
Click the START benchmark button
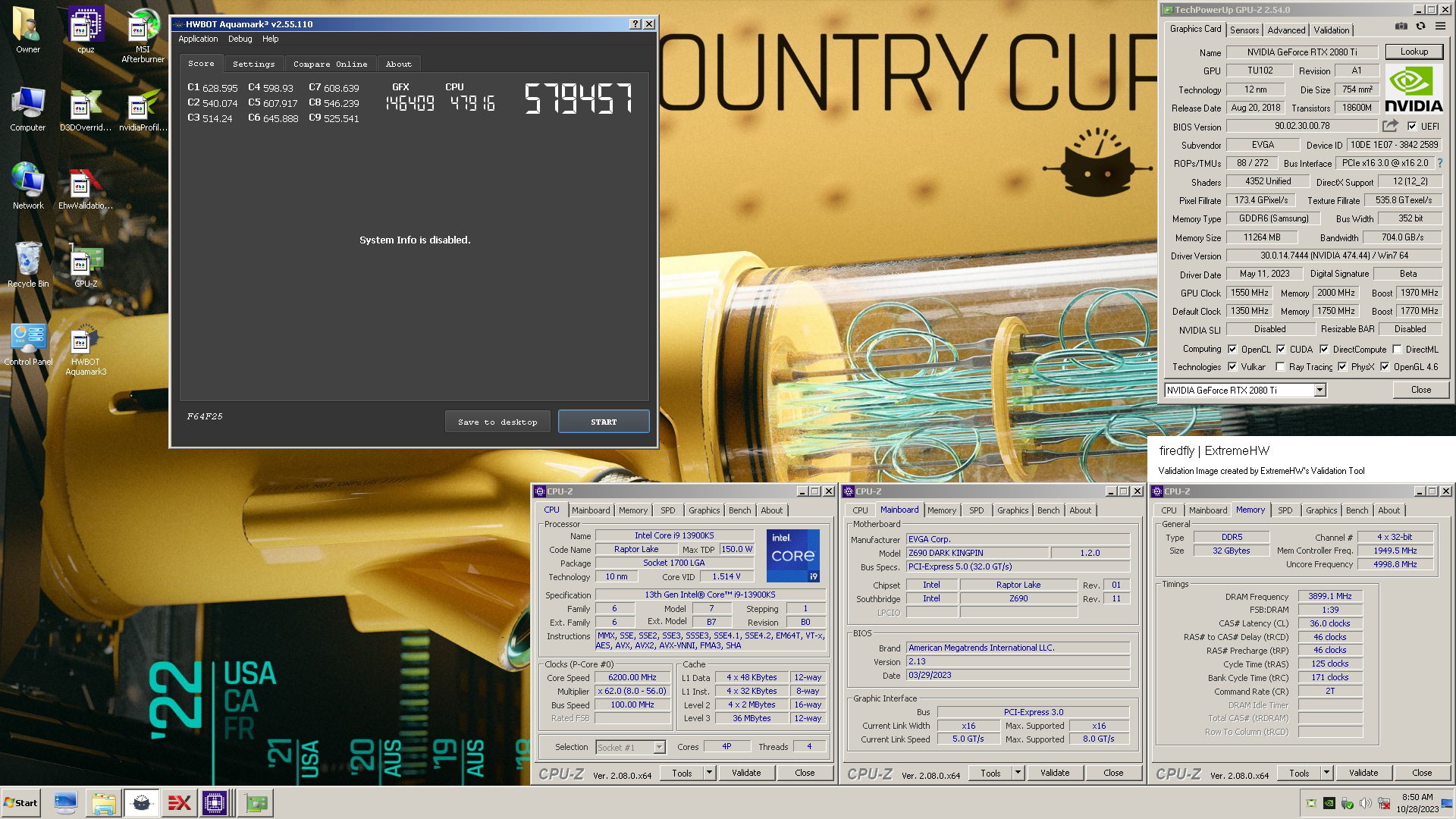pos(604,422)
